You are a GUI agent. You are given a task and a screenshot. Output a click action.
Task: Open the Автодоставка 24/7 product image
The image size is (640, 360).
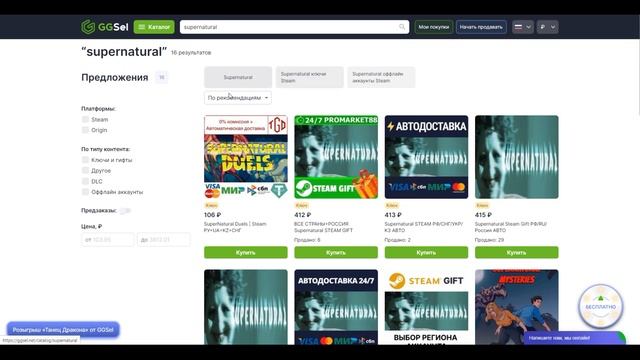point(336,307)
